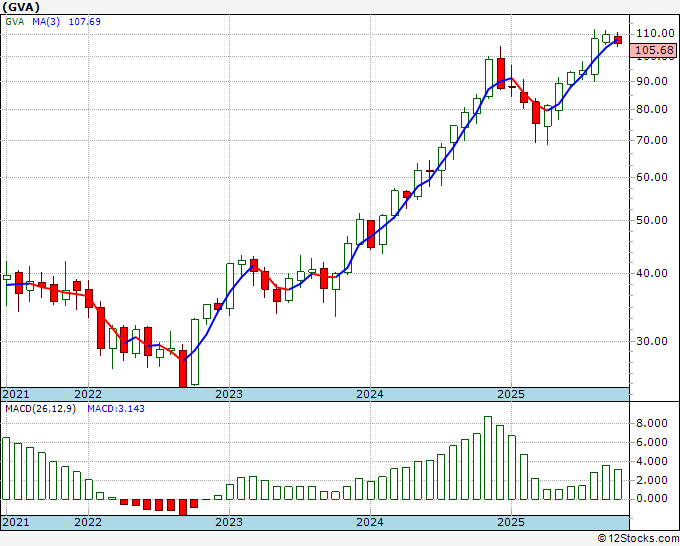This screenshot has height=546, width=680.
Task: Open the 12Stocks.com copyright link
Action: (x=638, y=539)
